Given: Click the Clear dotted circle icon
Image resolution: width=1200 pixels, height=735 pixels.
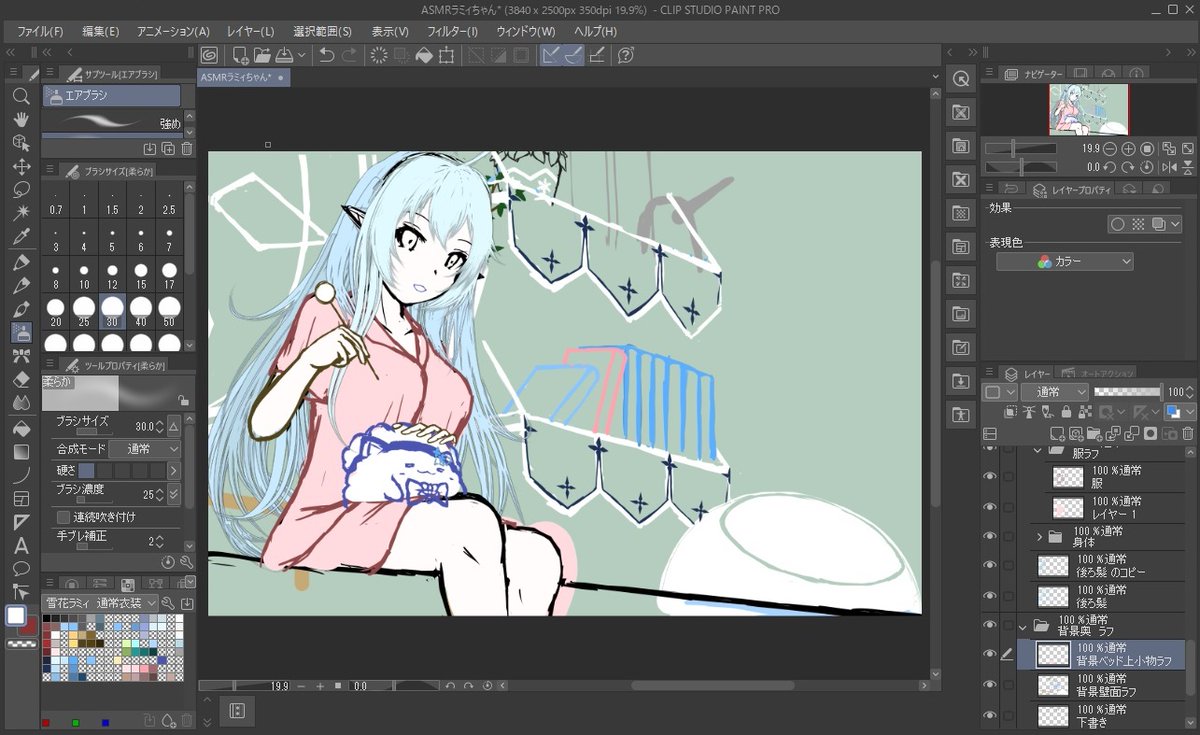Looking at the screenshot, I should (379, 55).
